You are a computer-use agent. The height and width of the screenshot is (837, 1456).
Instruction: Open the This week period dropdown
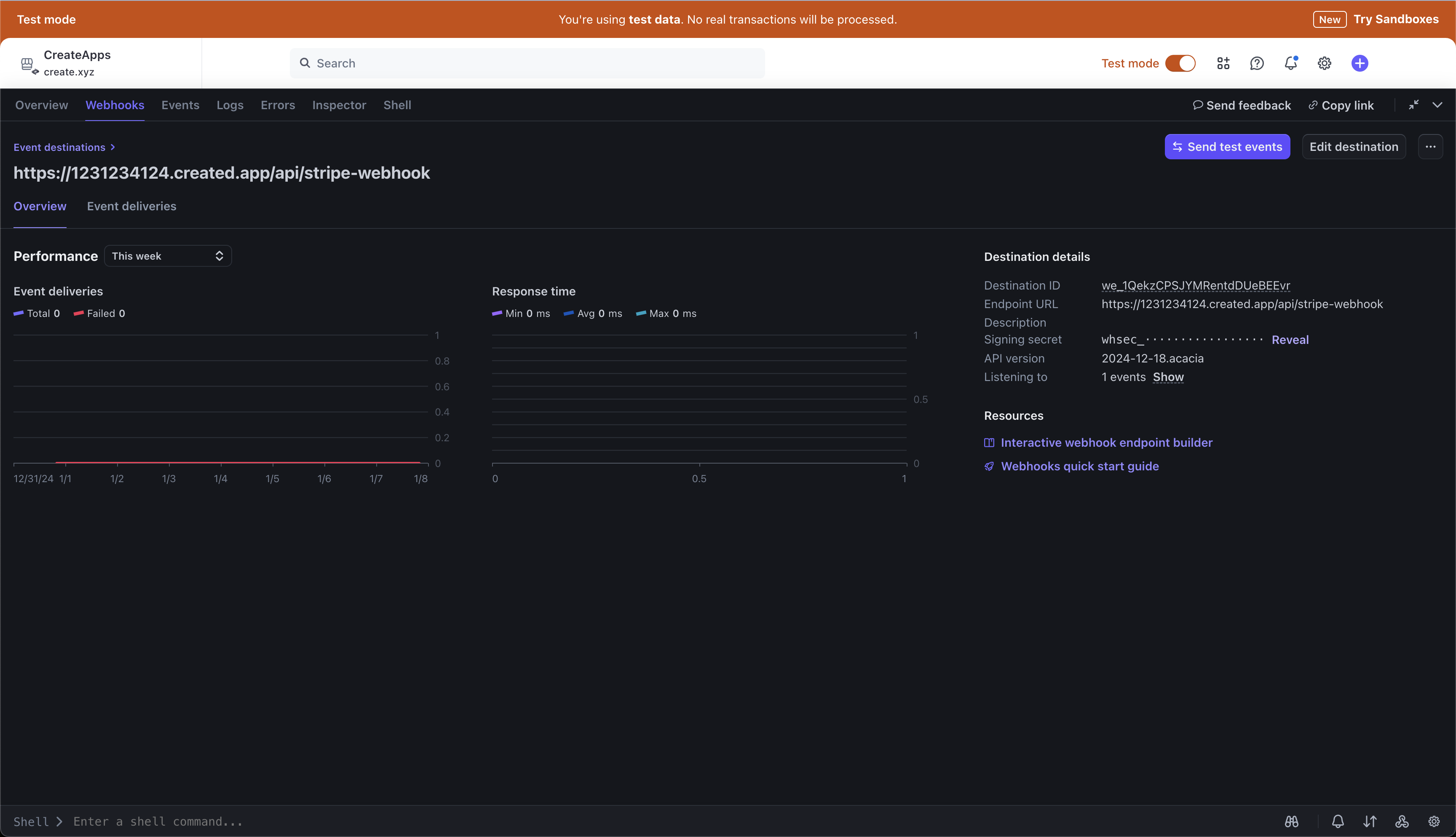click(x=168, y=256)
